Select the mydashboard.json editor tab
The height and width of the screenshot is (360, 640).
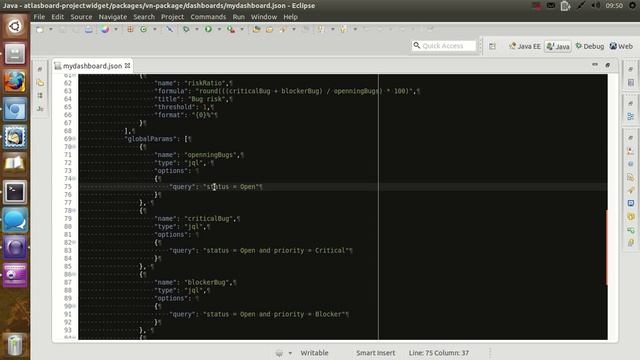tap(92, 66)
